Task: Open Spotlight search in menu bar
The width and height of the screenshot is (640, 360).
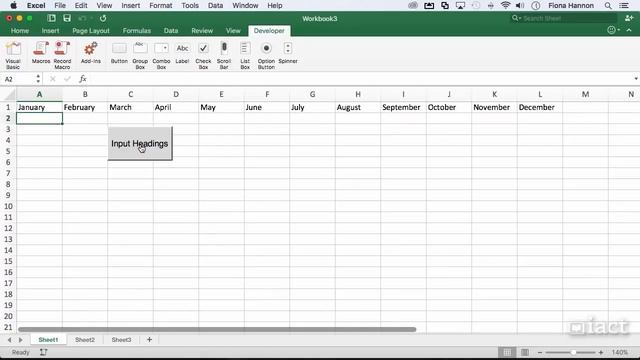Action: 608,6
